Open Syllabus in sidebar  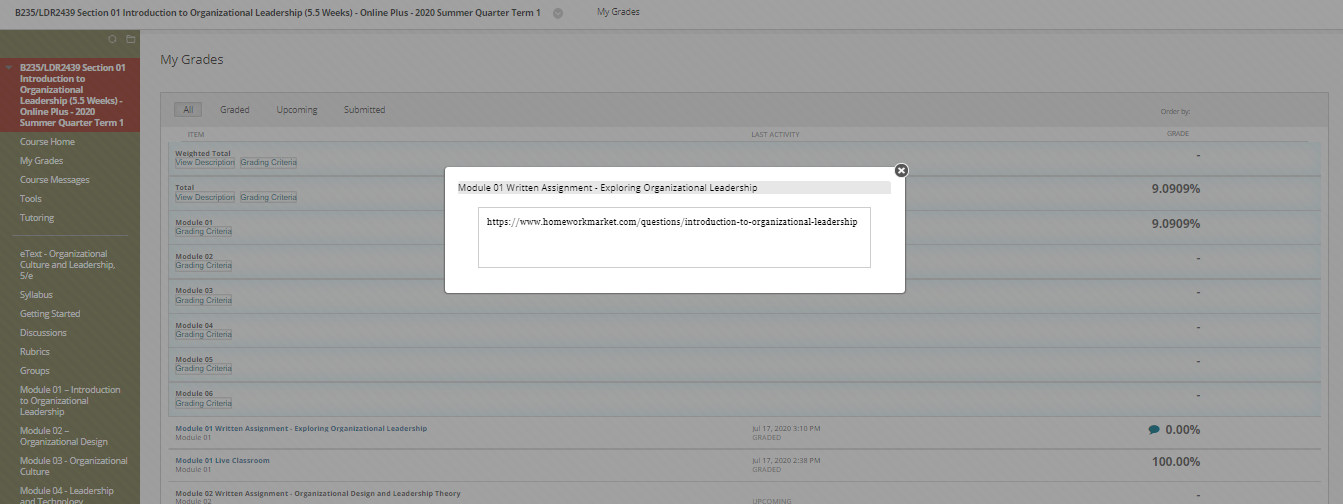click(36, 295)
